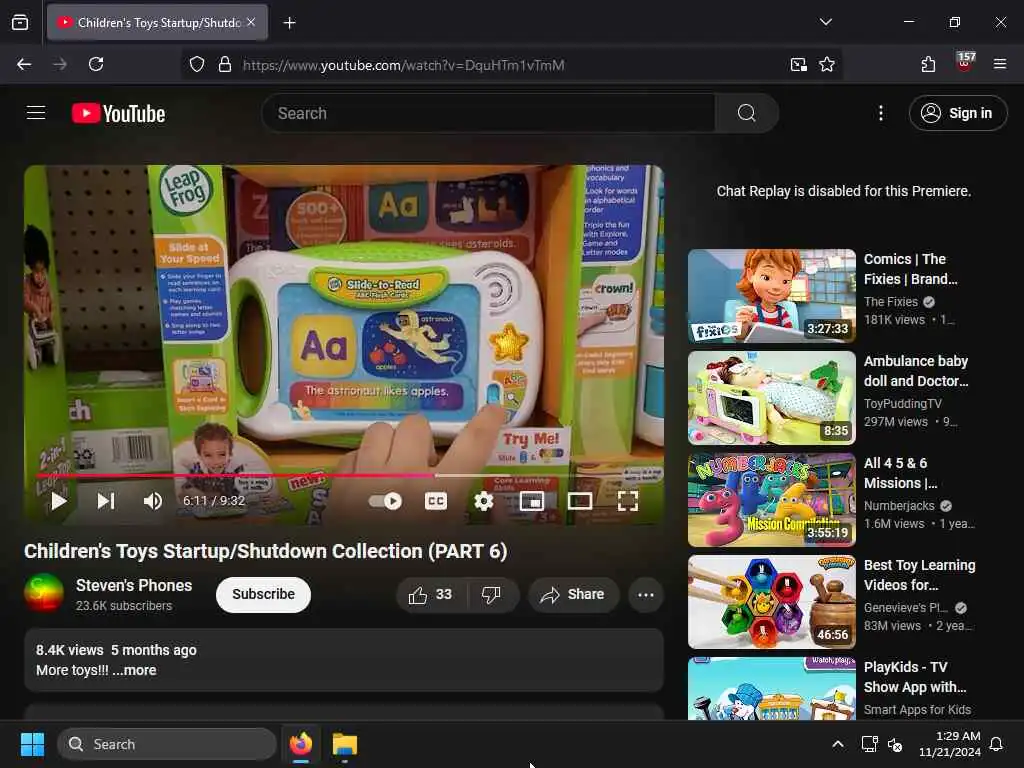1024x768 pixels.
Task: Click the search magnifier button
Action: click(746, 113)
